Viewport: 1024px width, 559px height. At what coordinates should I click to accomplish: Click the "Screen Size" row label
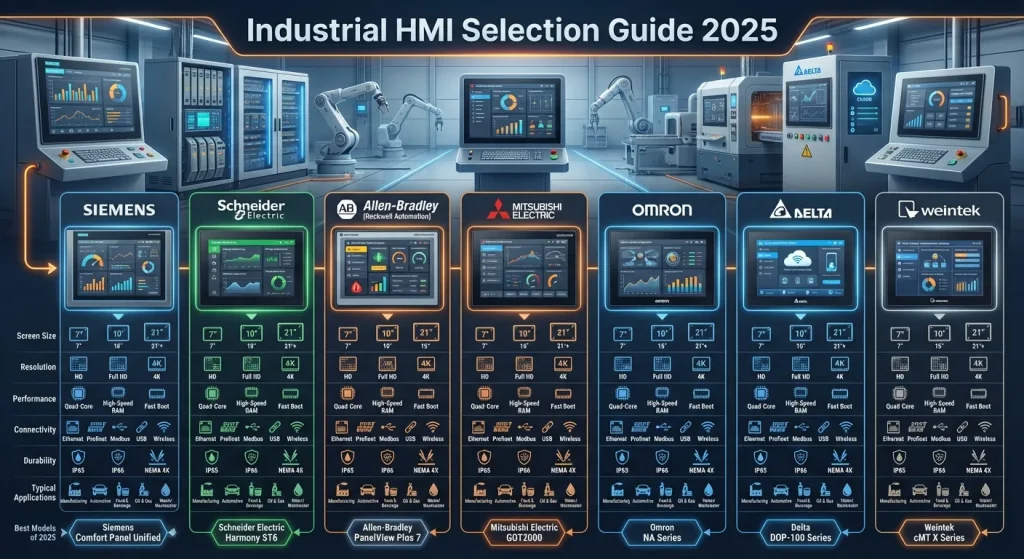[37, 336]
